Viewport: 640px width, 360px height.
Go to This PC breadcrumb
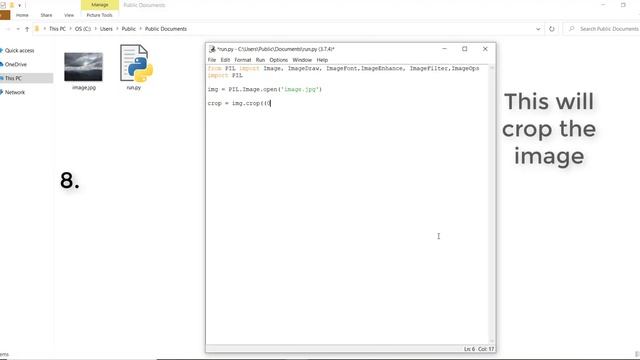coord(57,29)
